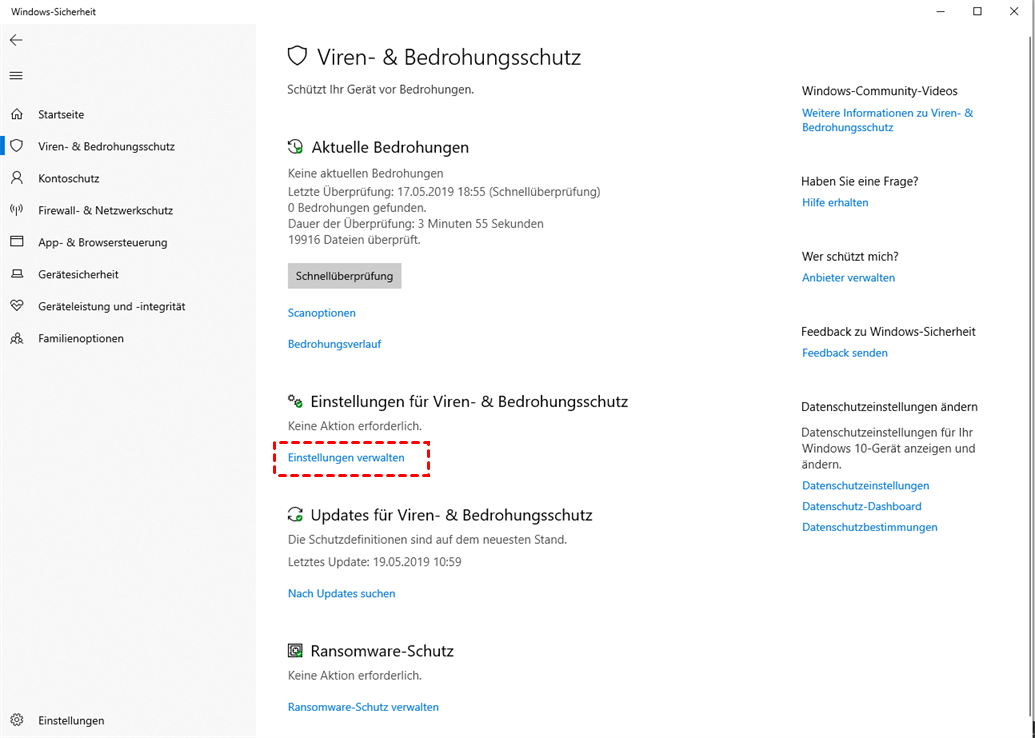This screenshot has height=738, width=1035.
Task: Click Feedback senden link
Action: tap(844, 353)
